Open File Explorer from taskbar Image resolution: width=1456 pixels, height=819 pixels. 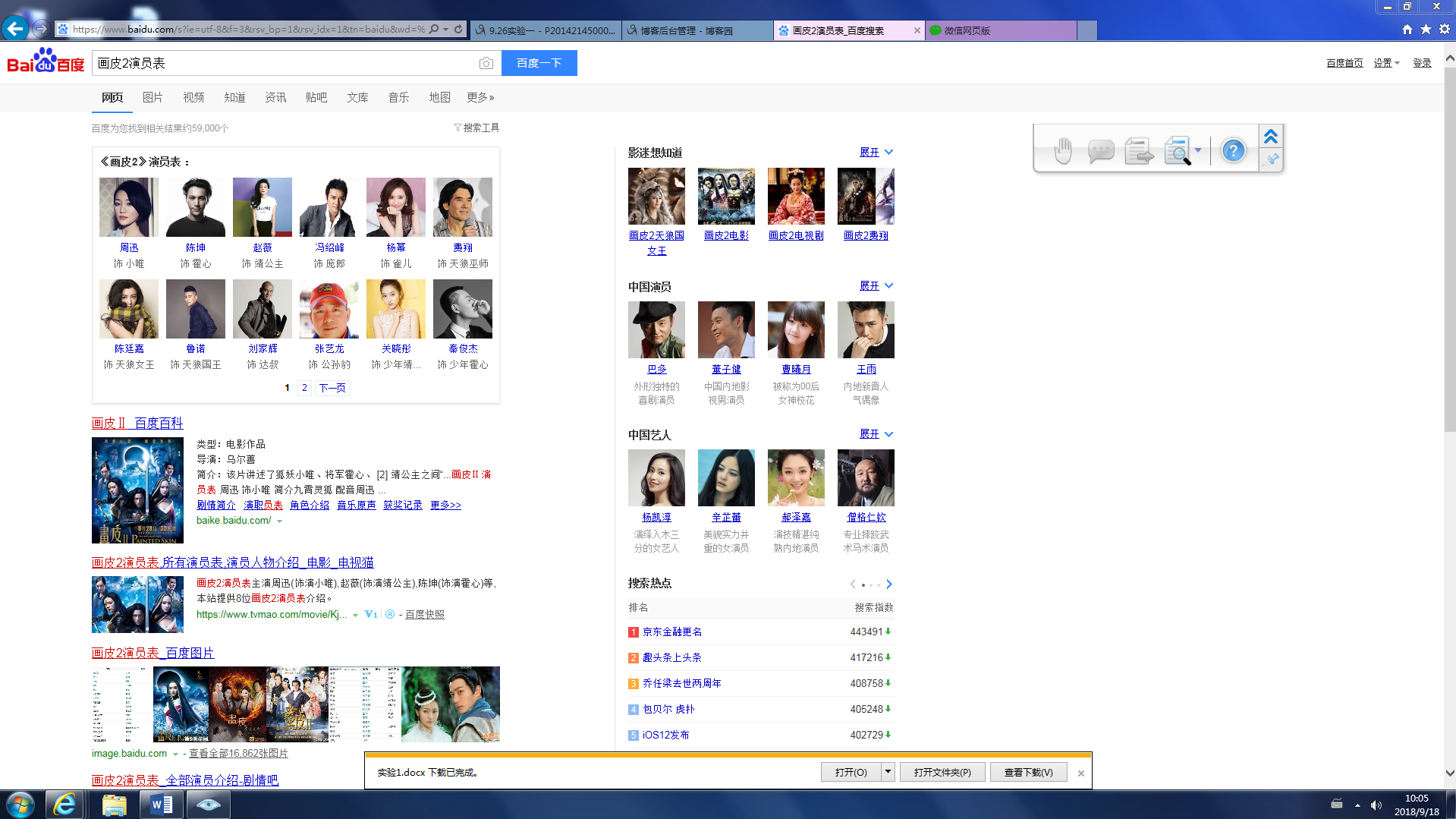114,805
